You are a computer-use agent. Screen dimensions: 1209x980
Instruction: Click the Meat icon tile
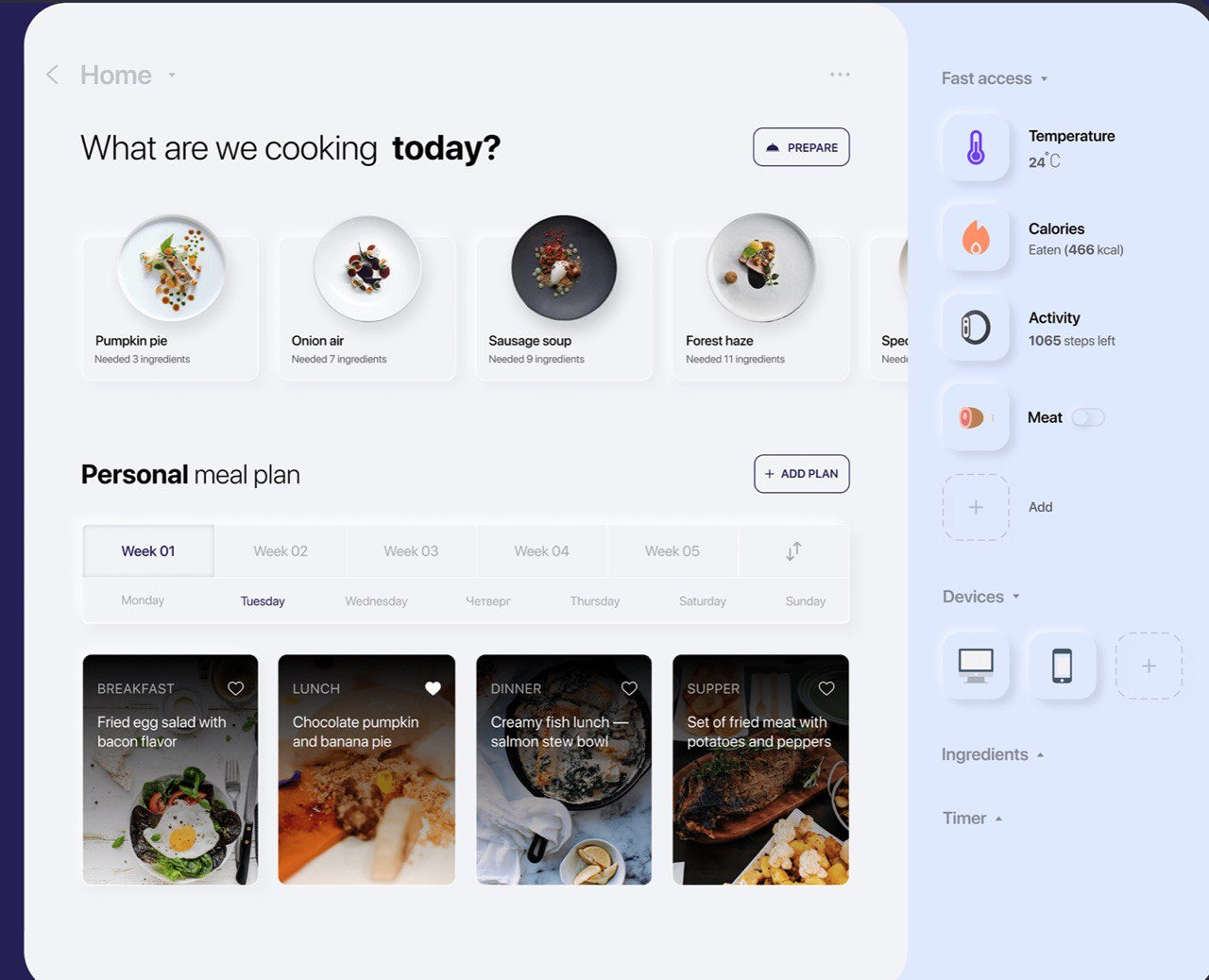(976, 417)
